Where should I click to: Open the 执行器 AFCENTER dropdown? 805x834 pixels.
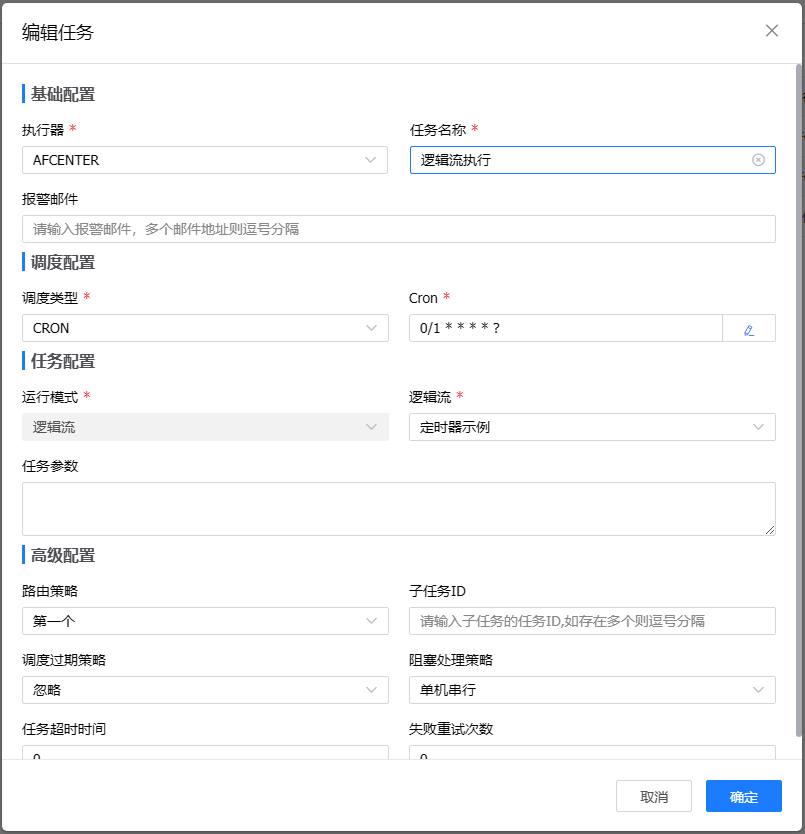click(205, 160)
